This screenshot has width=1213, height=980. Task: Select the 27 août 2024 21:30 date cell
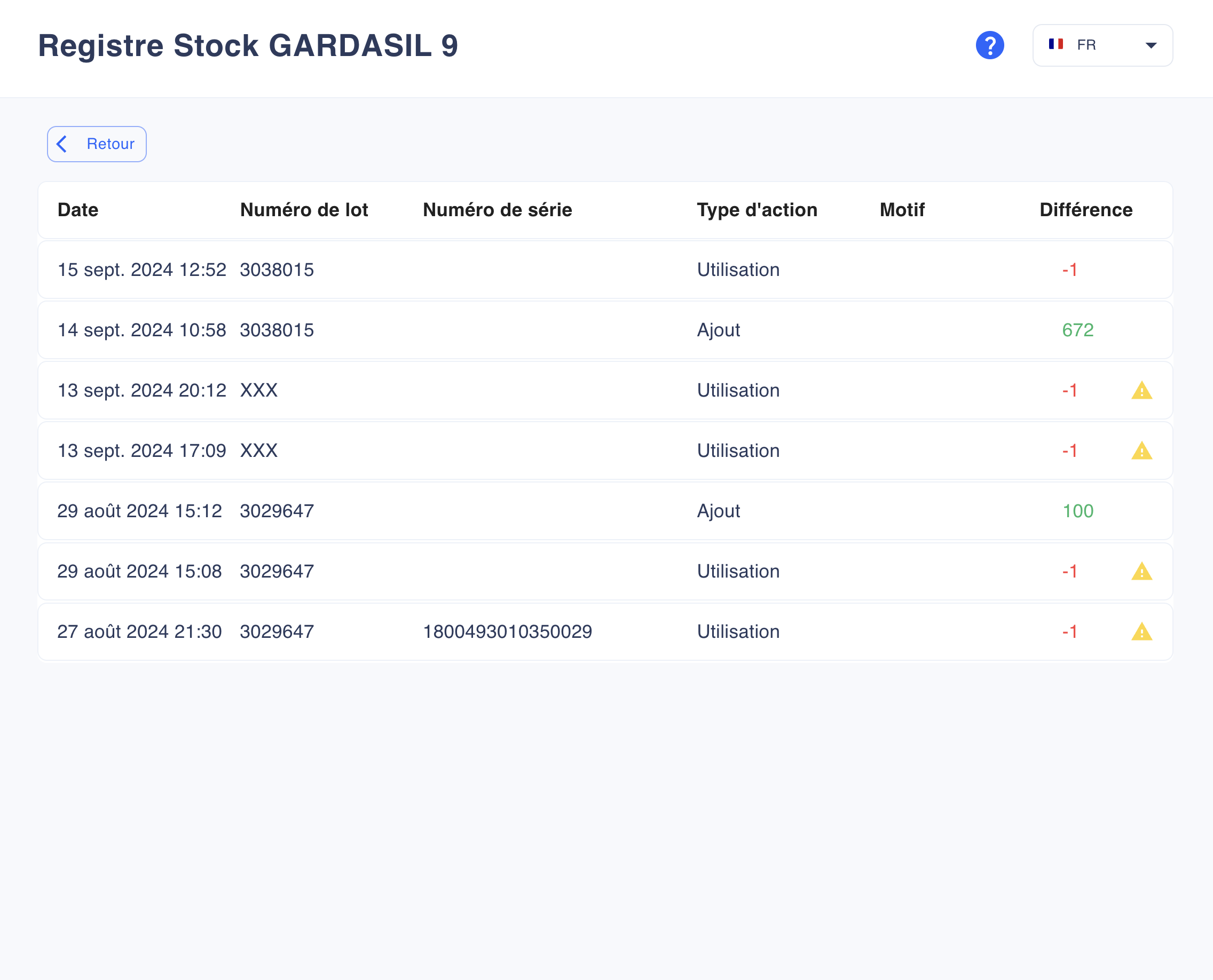coord(139,631)
